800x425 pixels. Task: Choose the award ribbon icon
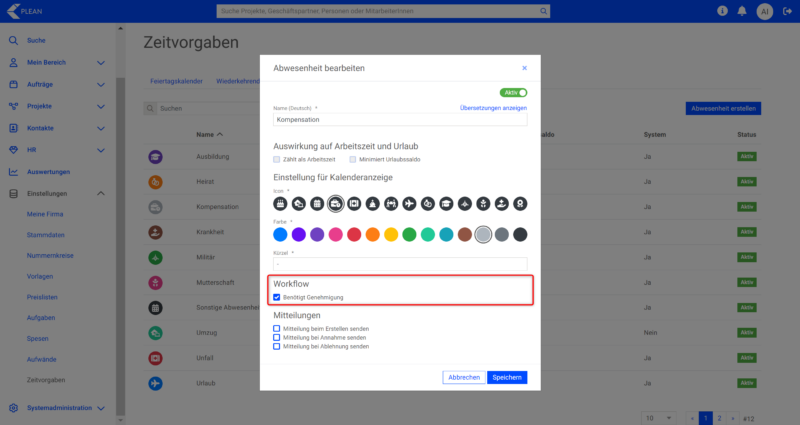520,204
